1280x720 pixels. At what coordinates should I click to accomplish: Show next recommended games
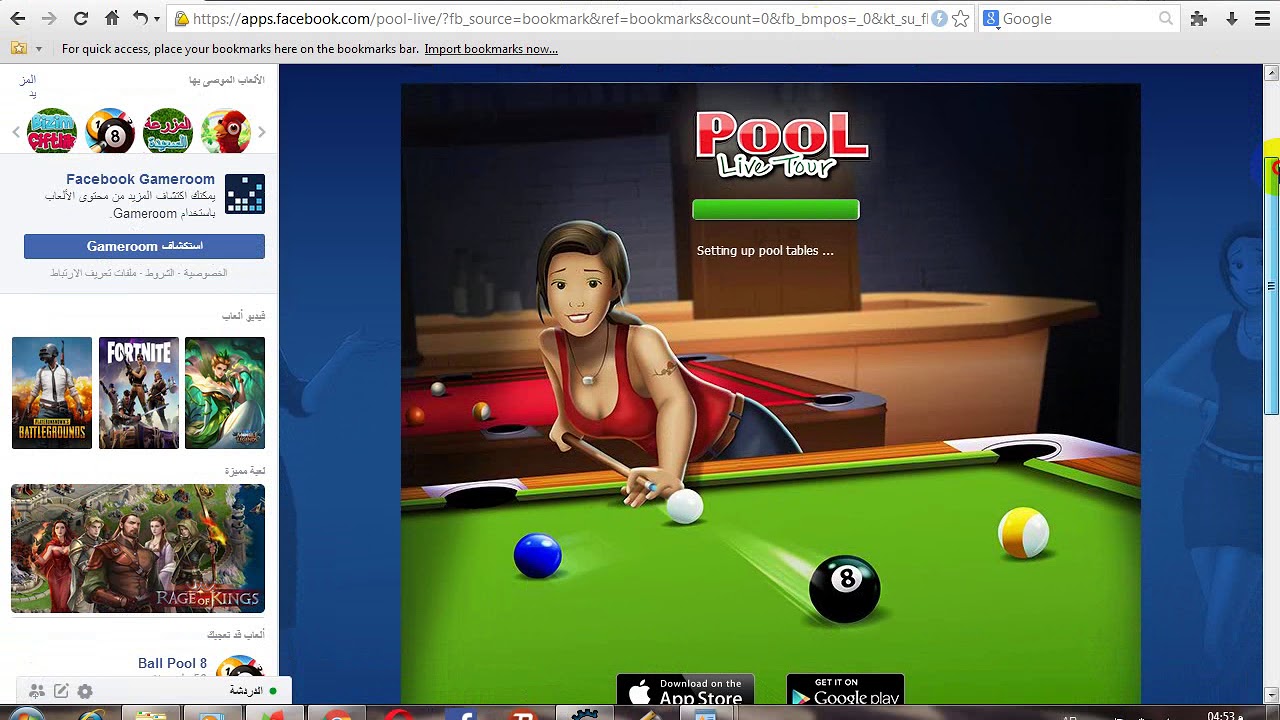coord(262,132)
